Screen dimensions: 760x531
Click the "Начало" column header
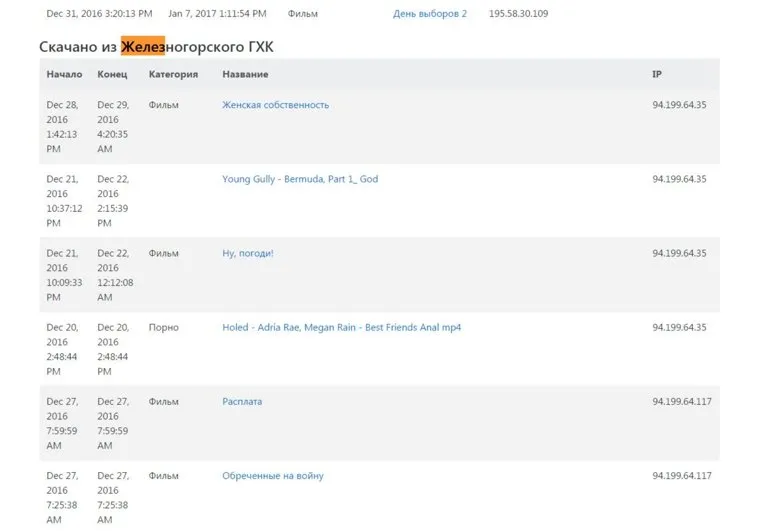pyautogui.click(x=63, y=74)
